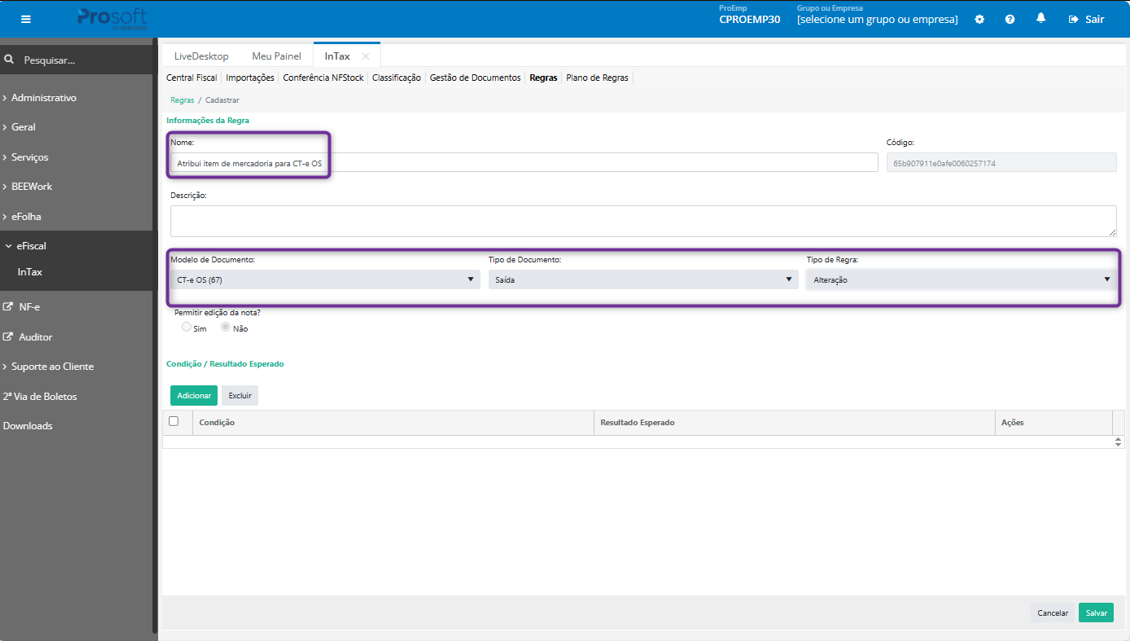This screenshot has height=641, width=1130.
Task: Open the Tipo de Documento dropdown
Action: [643, 279]
